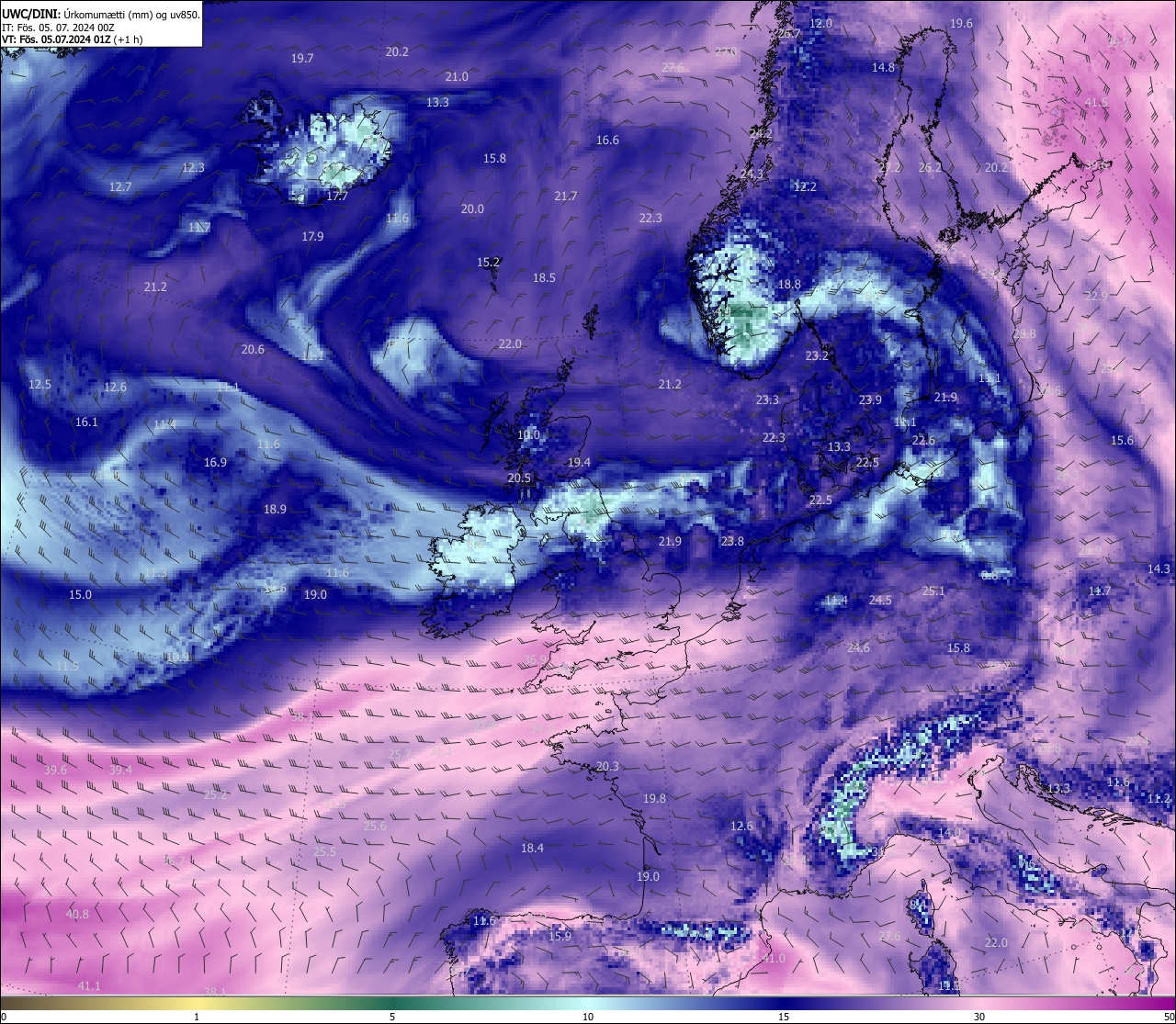The width and height of the screenshot is (1176, 1024).
Task: Click the 26.2 map value
Action: 930,167
